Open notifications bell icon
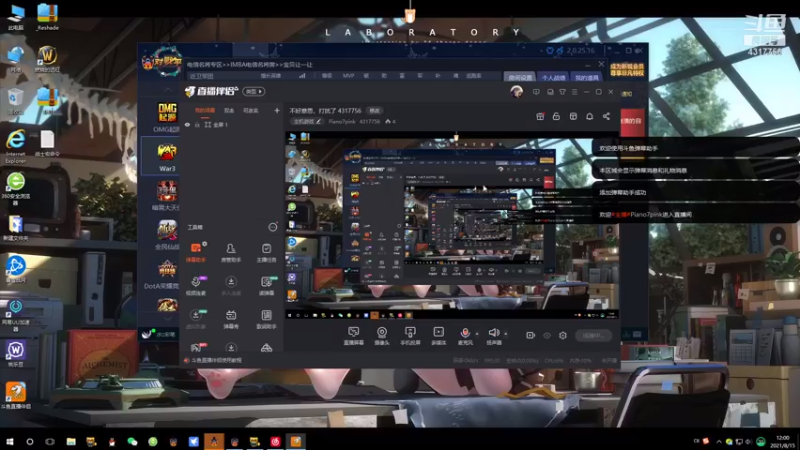 click(589, 116)
